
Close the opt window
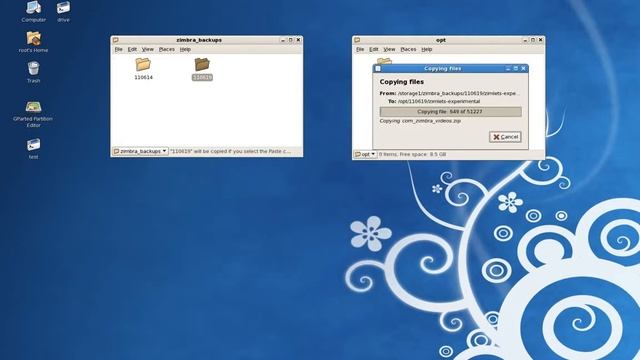click(540, 40)
